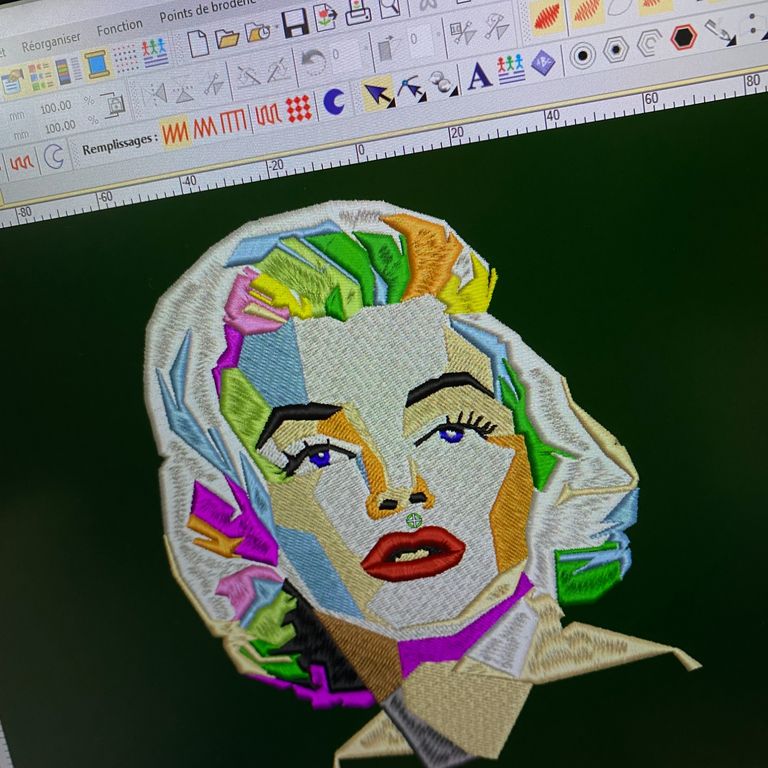The image size is (768, 768).
Task: Click the grayed mirror-horizontal icon
Action: pyautogui.click(x=157, y=94)
